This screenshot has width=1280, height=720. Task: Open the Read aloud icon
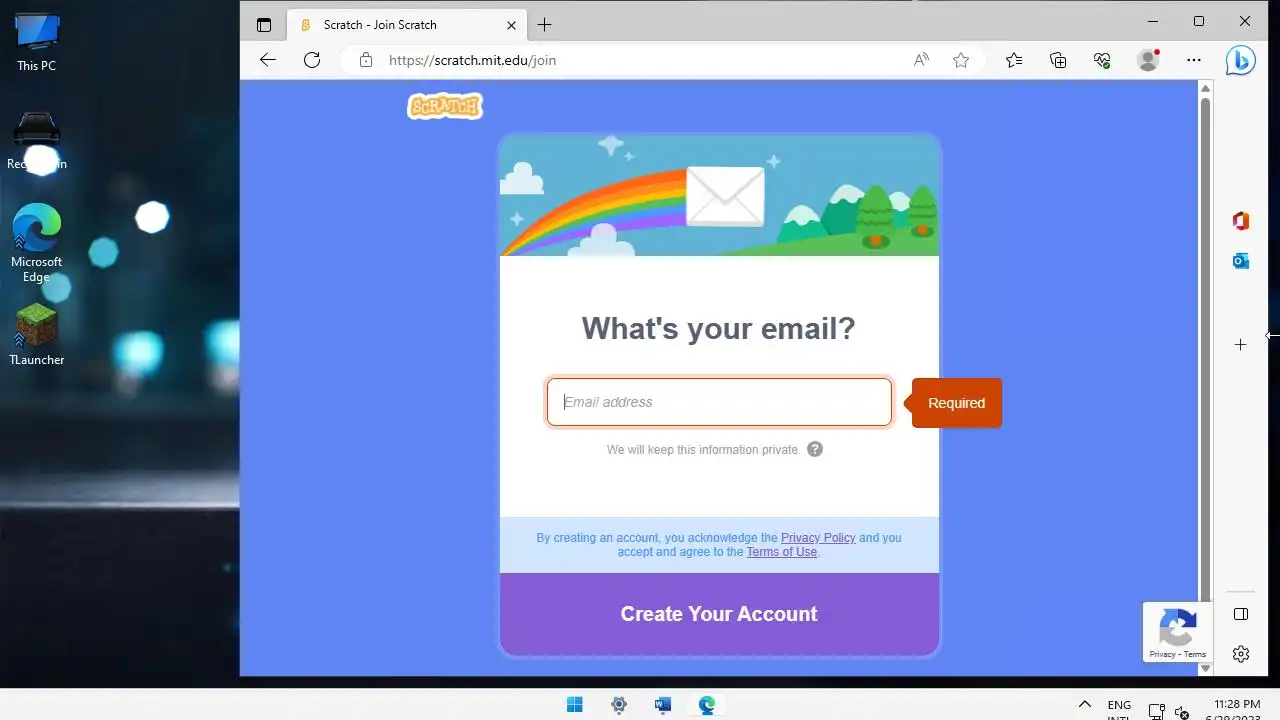click(921, 60)
